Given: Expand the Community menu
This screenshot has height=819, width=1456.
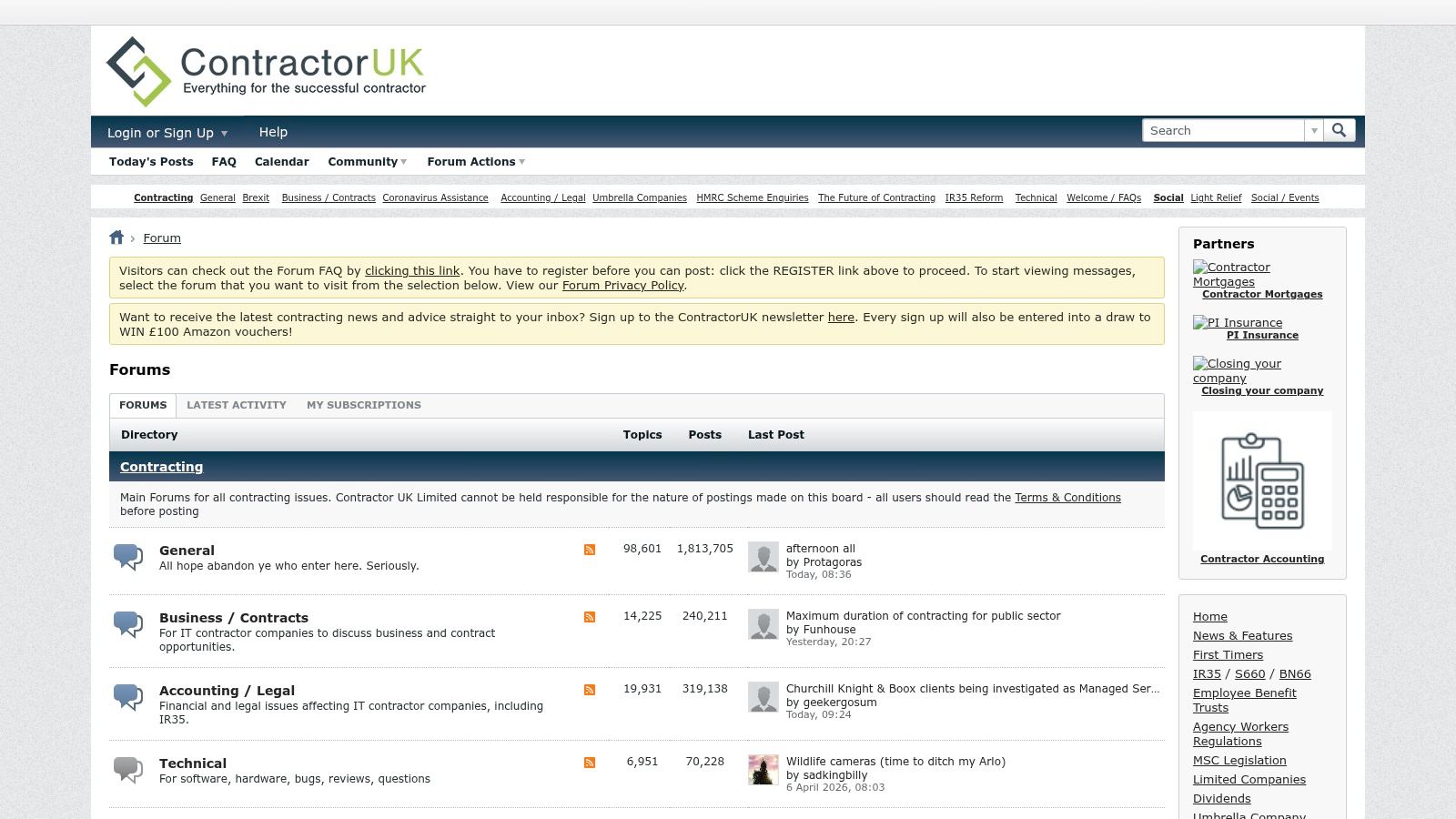Looking at the screenshot, I should [x=368, y=162].
